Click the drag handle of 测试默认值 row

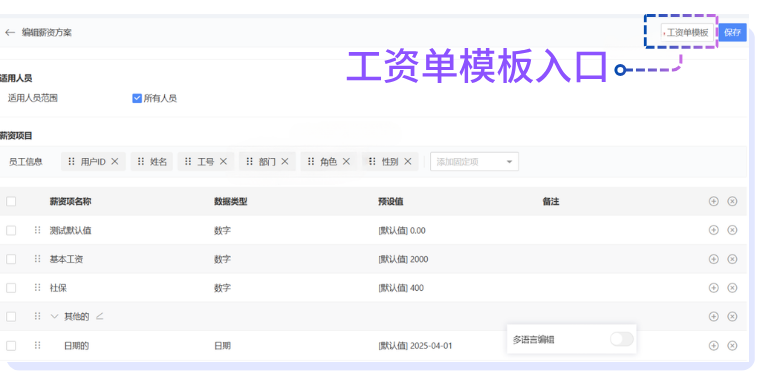tap(38, 230)
